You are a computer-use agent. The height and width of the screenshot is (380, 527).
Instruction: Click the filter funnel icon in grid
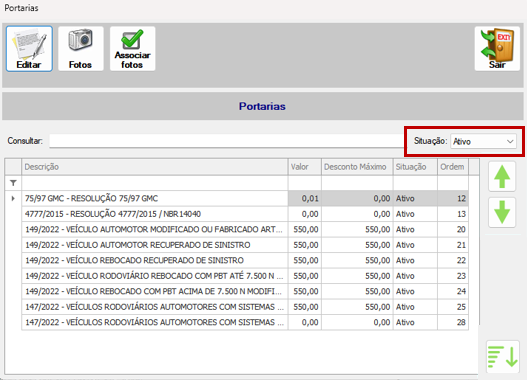coord(13,183)
